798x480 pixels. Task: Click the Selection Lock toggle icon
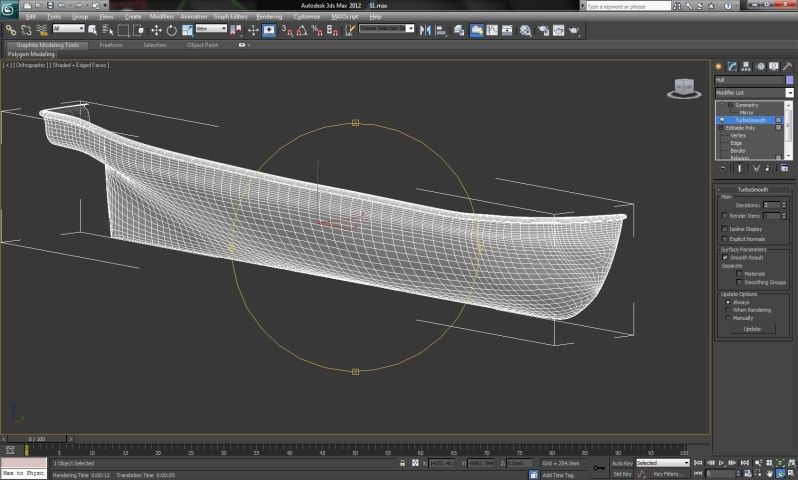tap(403, 463)
